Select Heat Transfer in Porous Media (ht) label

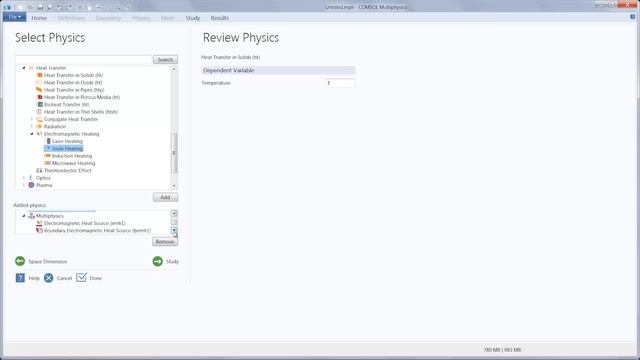[x=82, y=97]
